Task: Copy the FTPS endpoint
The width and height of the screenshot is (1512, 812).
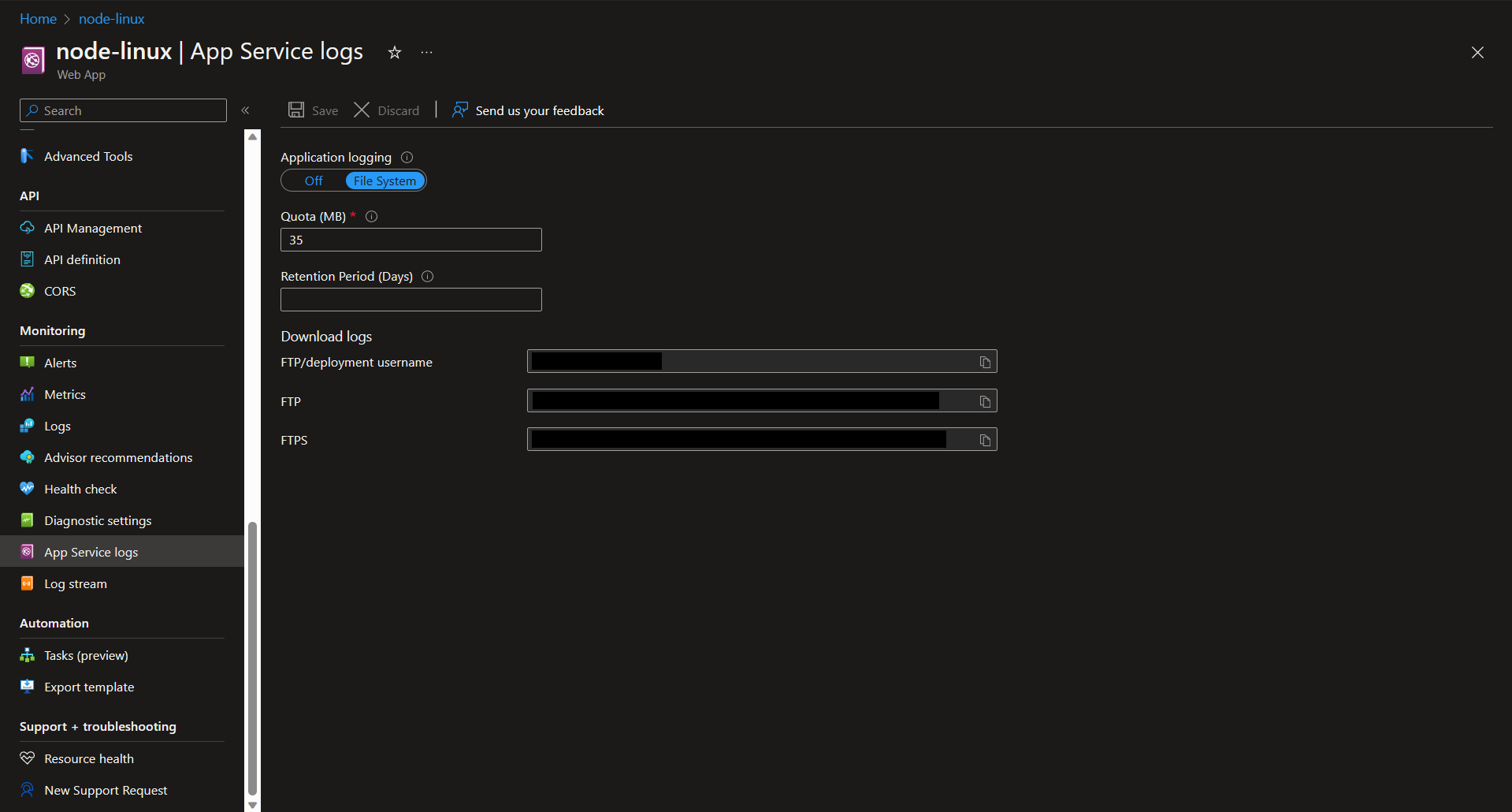Action: [985, 440]
